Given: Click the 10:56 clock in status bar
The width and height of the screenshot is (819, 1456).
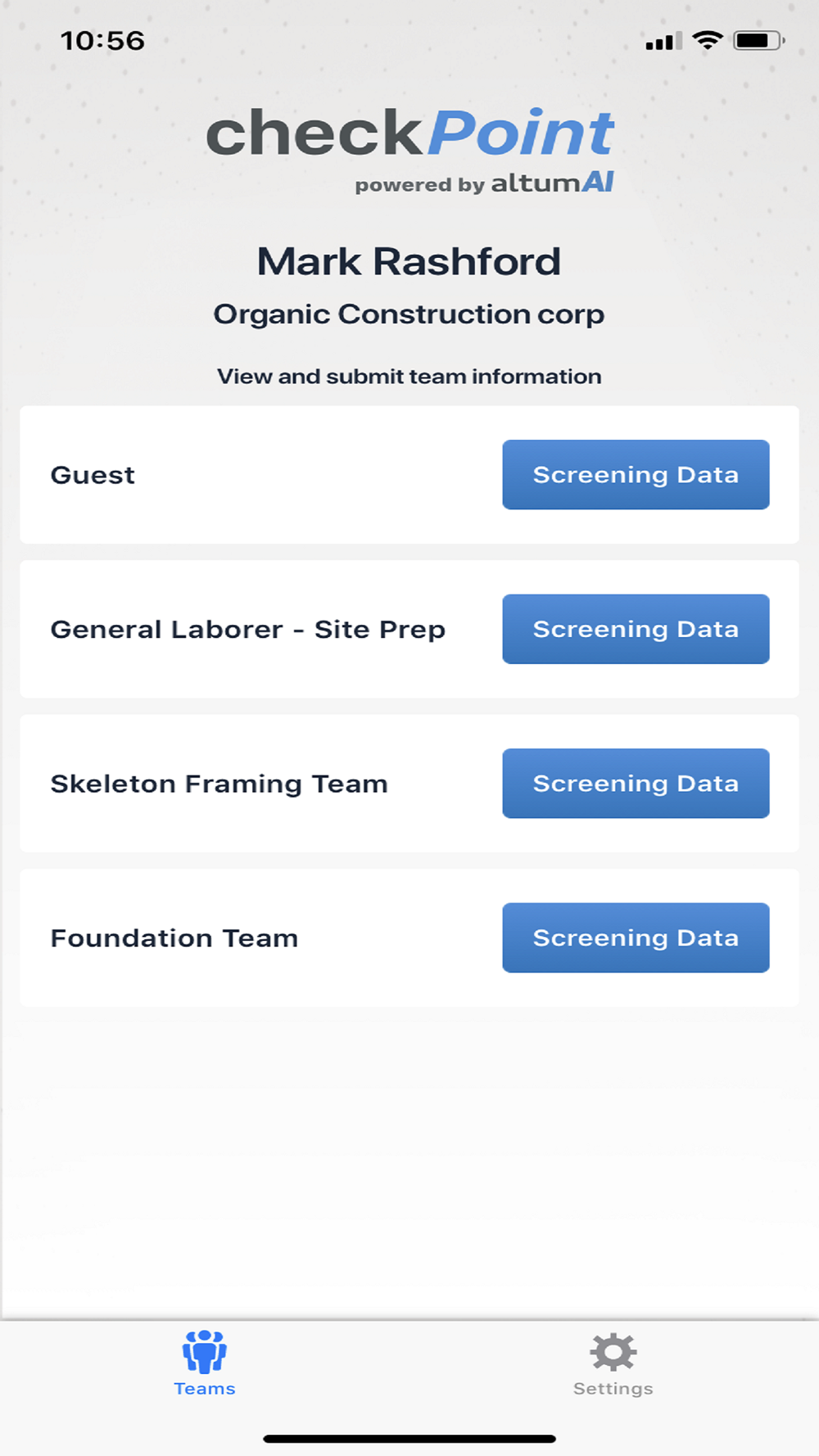Looking at the screenshot, I should [102, 41].
